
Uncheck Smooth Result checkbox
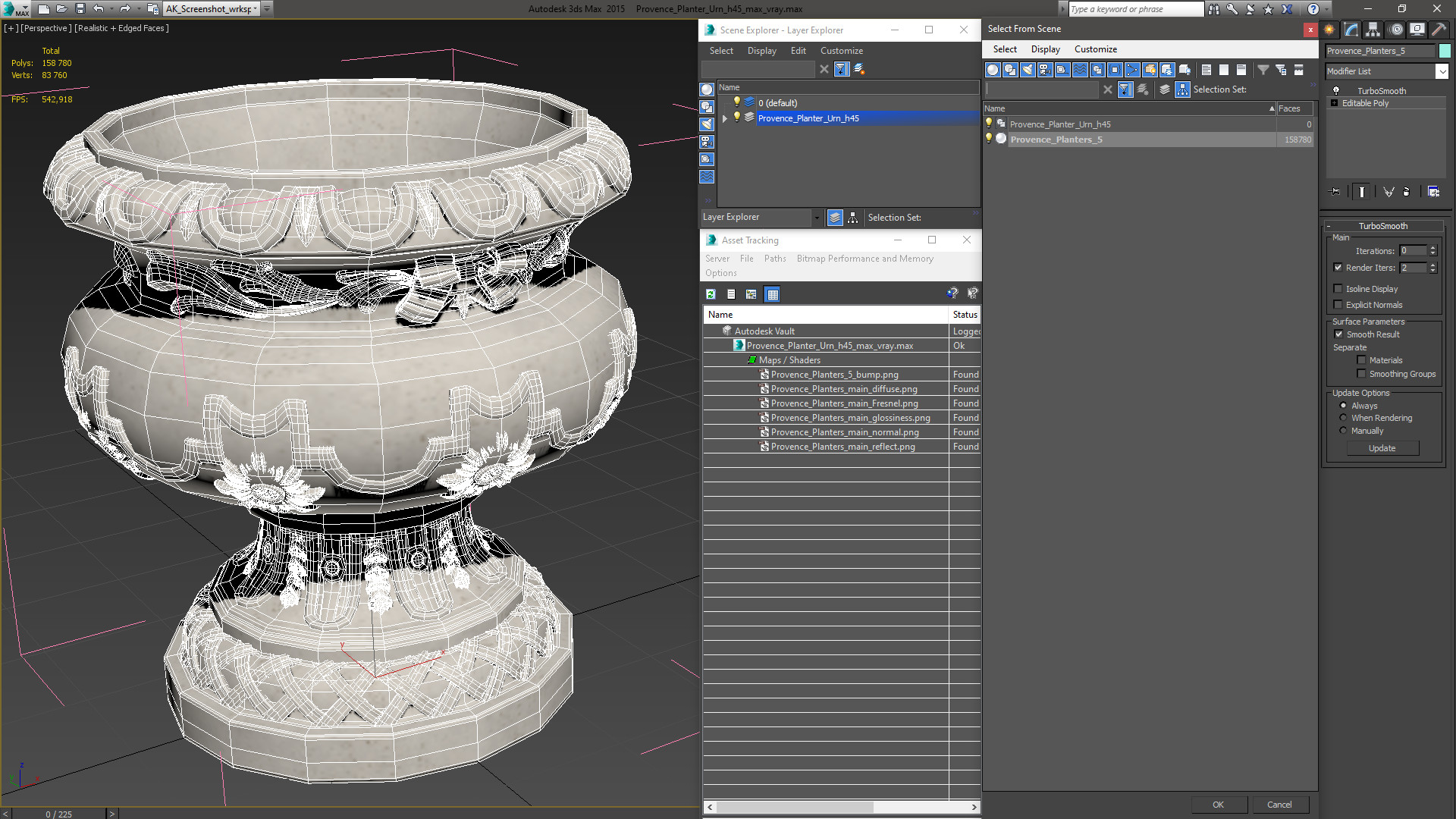click(x=1338, y=334)
